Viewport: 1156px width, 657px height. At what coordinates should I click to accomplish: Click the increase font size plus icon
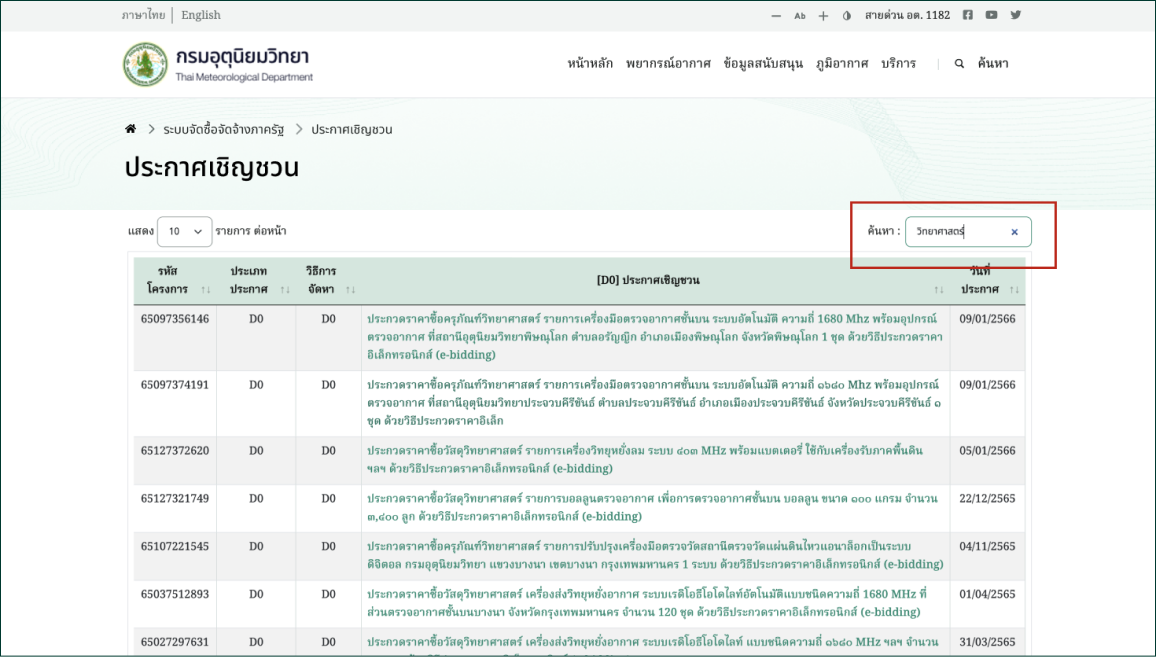tap(823, 16)
